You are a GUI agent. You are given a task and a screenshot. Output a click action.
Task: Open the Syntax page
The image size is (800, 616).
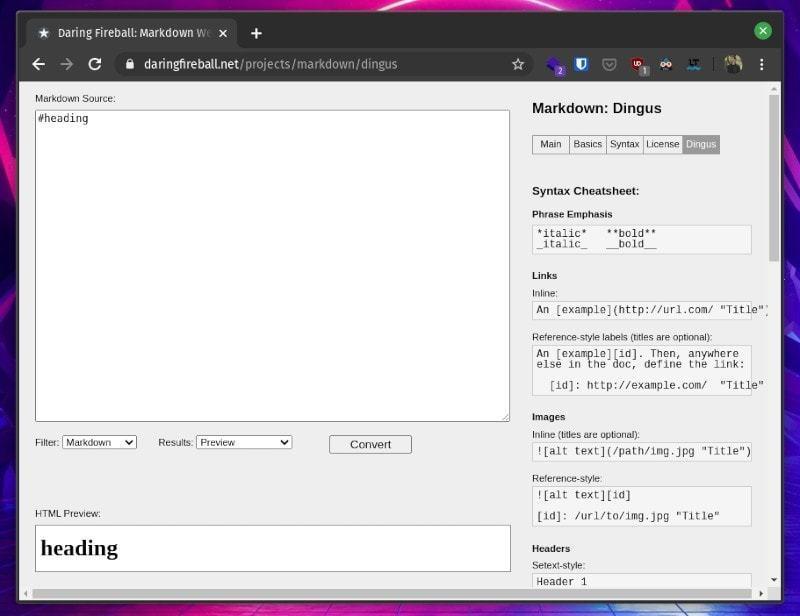tap(624, 144)
